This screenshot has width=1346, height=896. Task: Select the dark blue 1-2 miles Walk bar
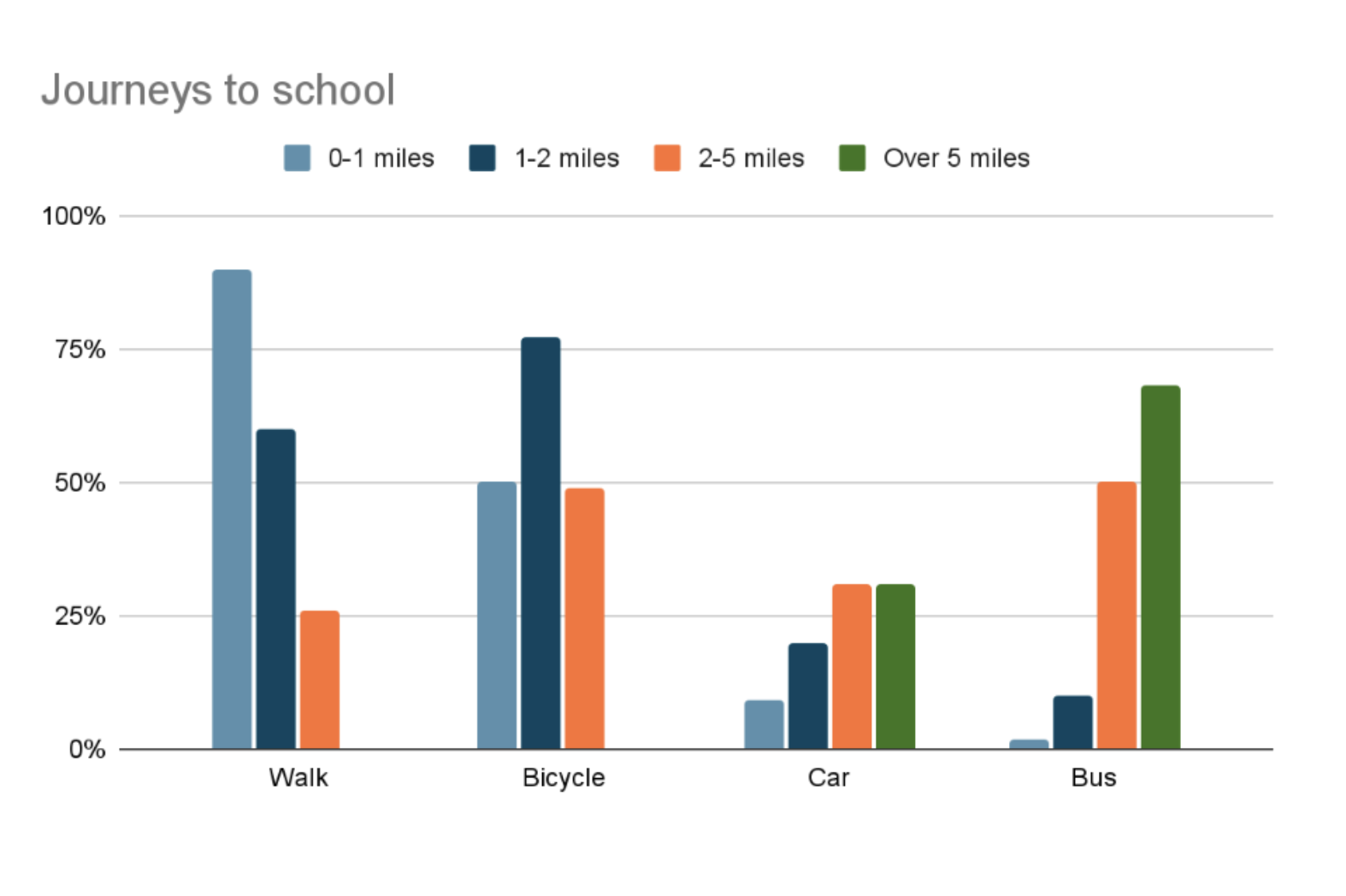pos(275,588)
